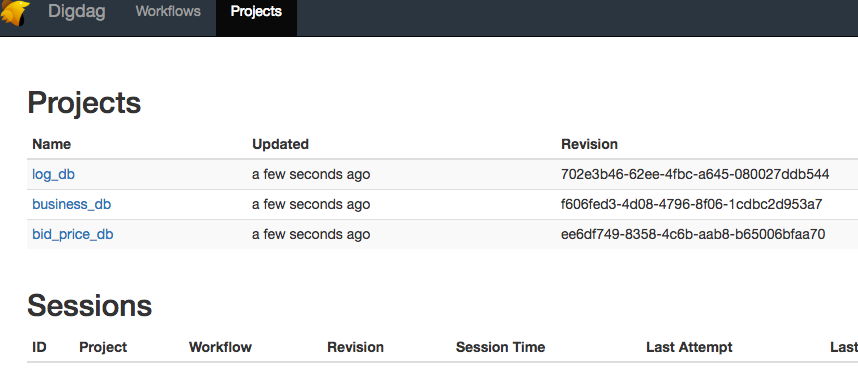The width and height of the screenshot is (858, 374).
Task: Open the log_db project
Action: (x=54, y=175)
